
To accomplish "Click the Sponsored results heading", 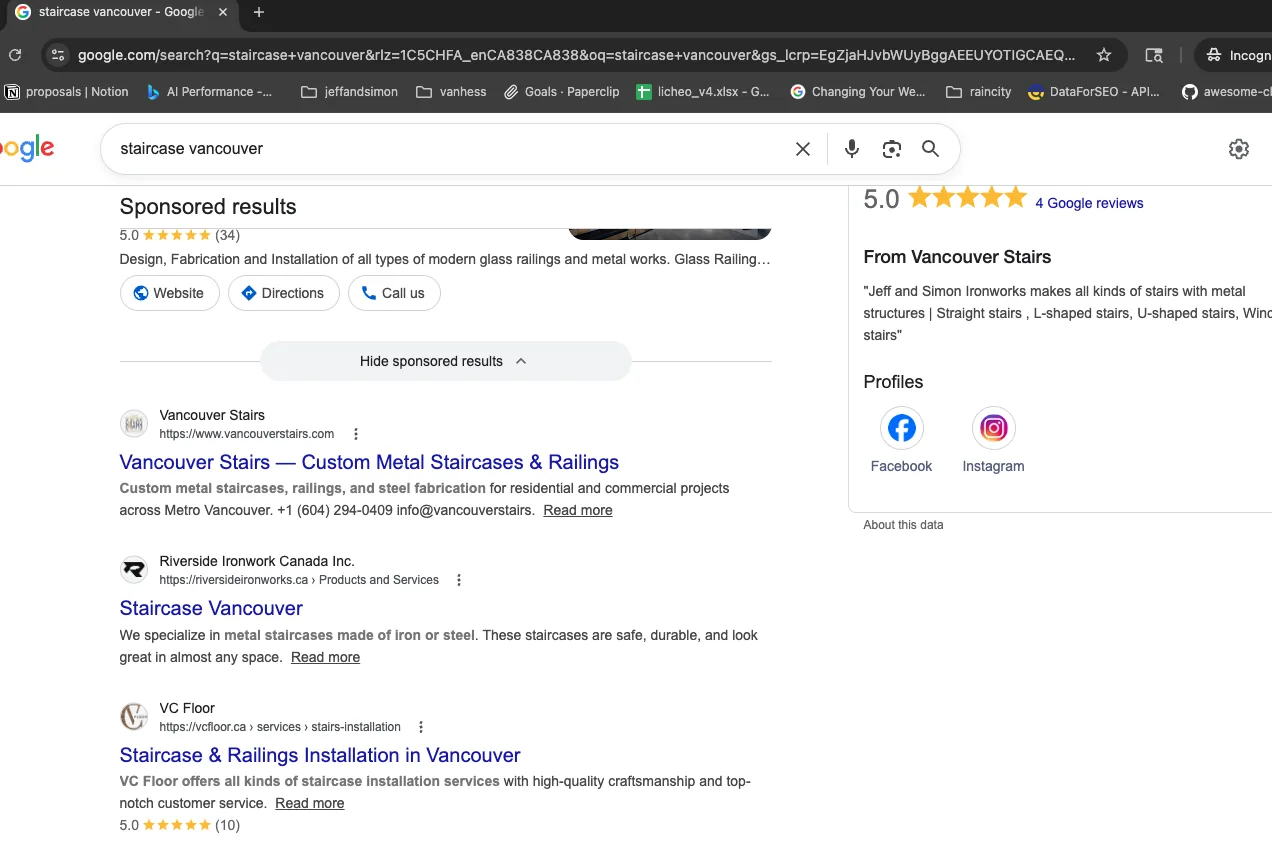I will coord(208,207).
